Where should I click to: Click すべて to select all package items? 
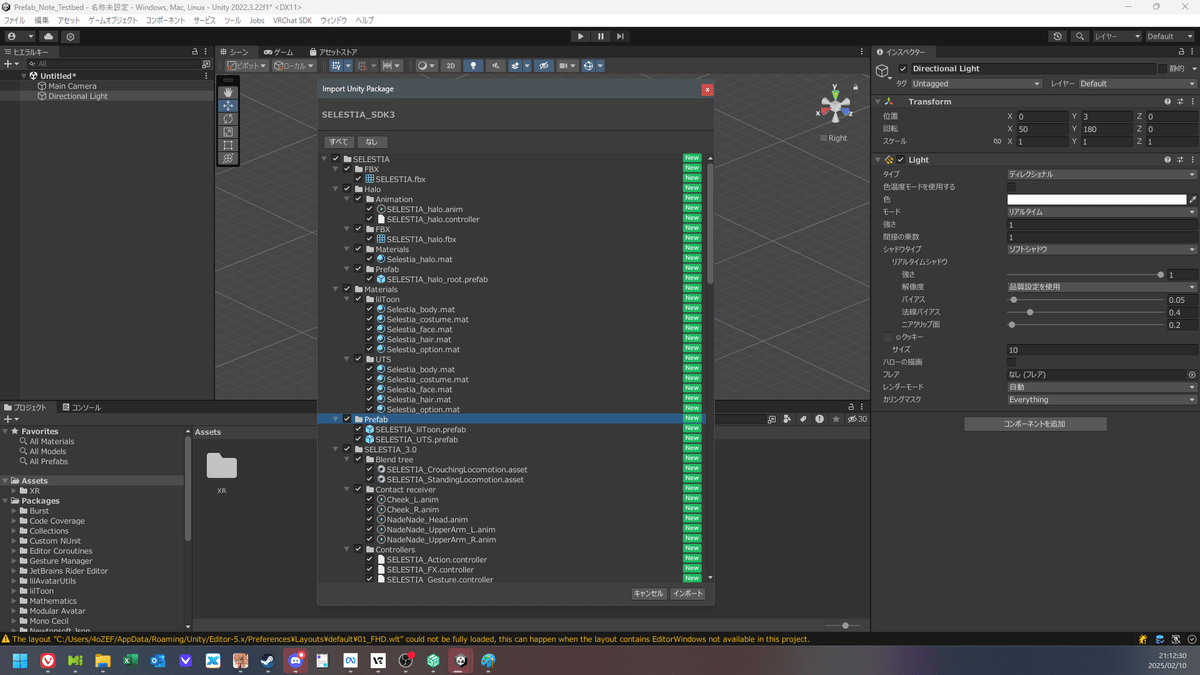[x=339, y=141]
